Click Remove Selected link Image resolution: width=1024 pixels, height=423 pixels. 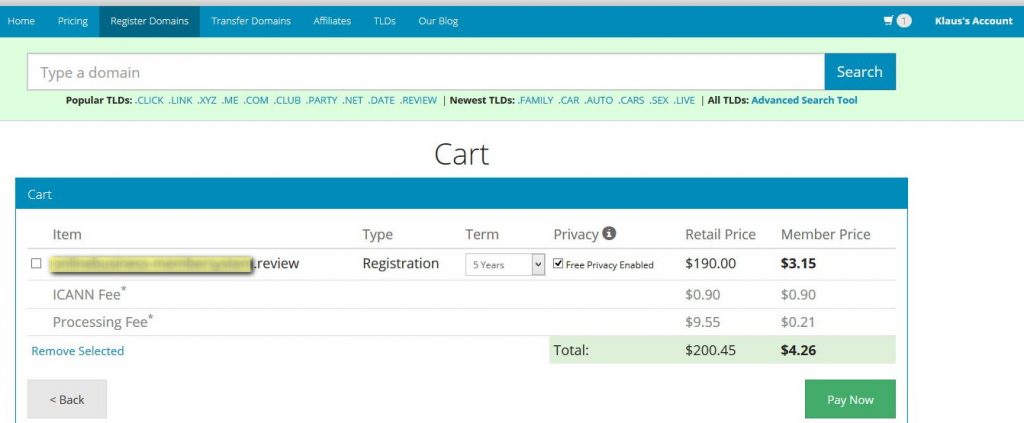[x=78, y=351]
